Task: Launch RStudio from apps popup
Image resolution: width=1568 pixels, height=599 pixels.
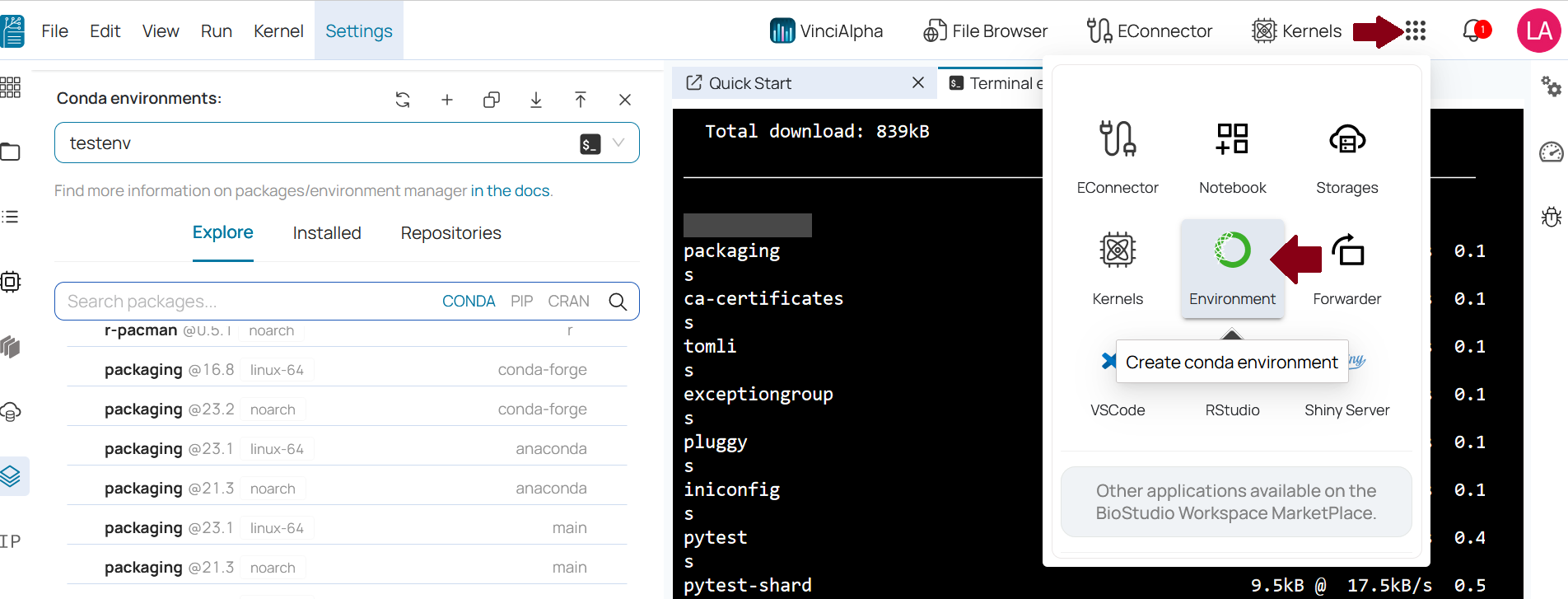Action: pos(1233,409)
